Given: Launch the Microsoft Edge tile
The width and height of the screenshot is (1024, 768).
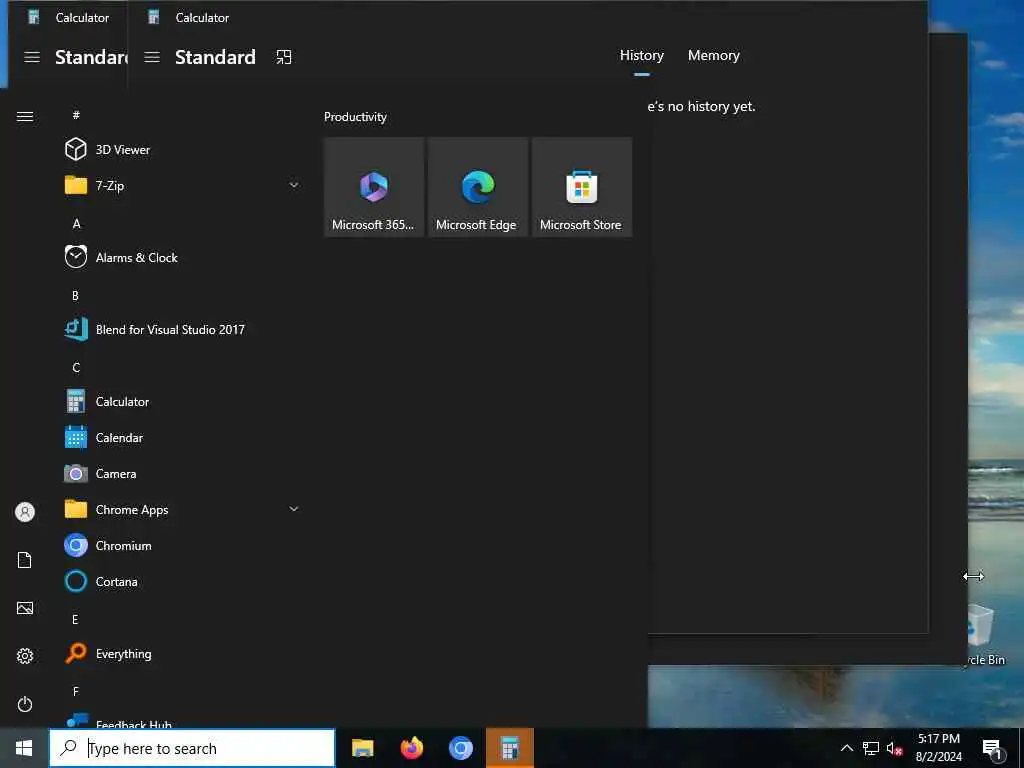Looking at the screenshot, I should click(477, 187).
